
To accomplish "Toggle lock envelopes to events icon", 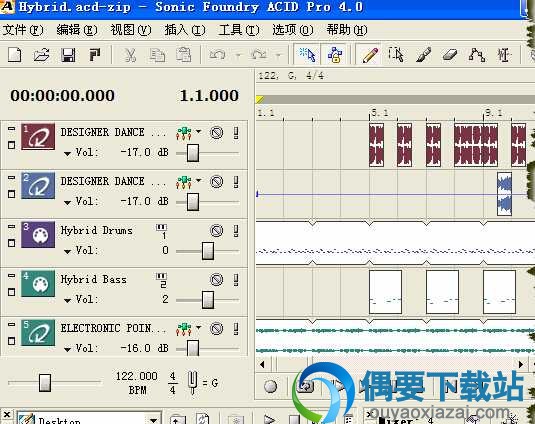I will tap(334, 55).
